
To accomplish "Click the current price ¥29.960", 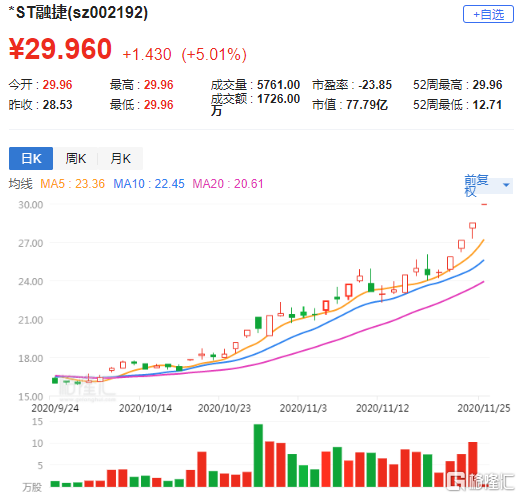I will pos(60,49).
